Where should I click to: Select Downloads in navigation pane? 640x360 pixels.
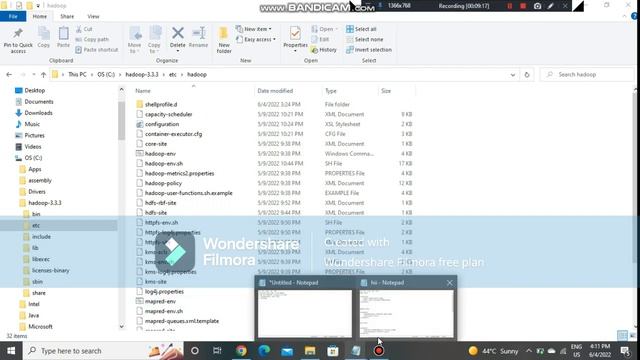coord(38,113)
